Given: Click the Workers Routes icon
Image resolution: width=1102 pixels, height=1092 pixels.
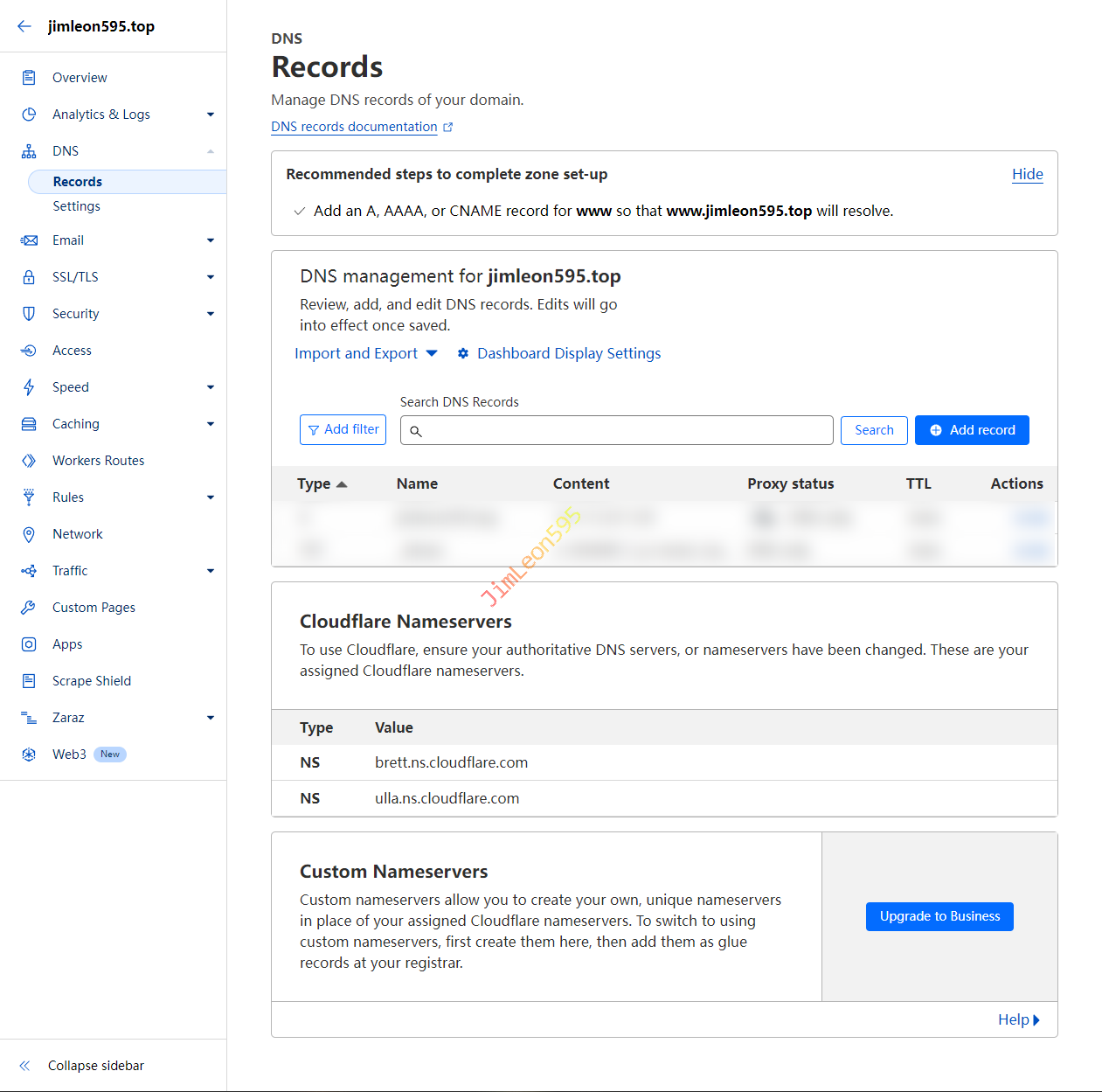Looking at the screenshot, I should (29, 461).
